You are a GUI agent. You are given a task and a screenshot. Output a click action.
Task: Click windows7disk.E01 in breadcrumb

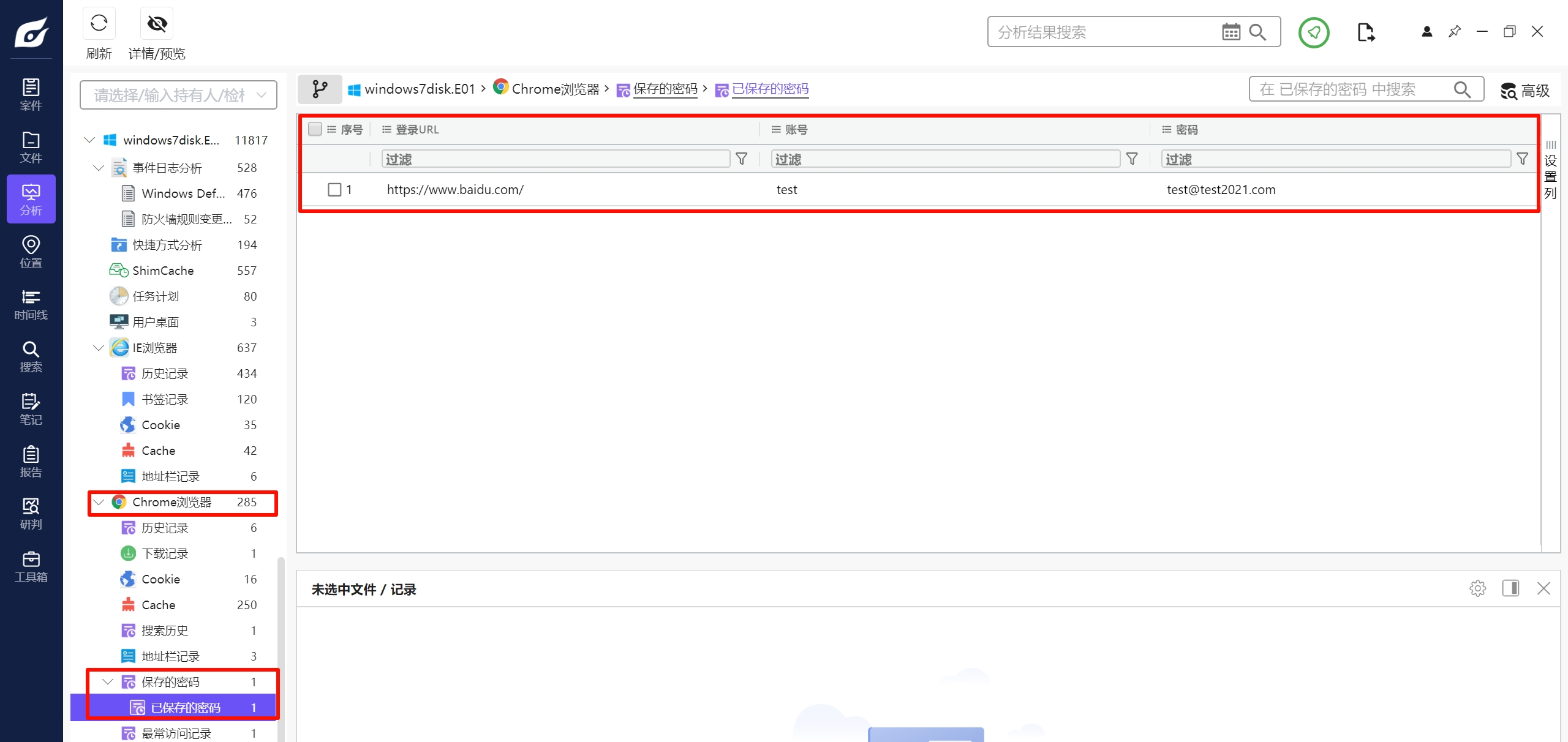click(420, 89)
